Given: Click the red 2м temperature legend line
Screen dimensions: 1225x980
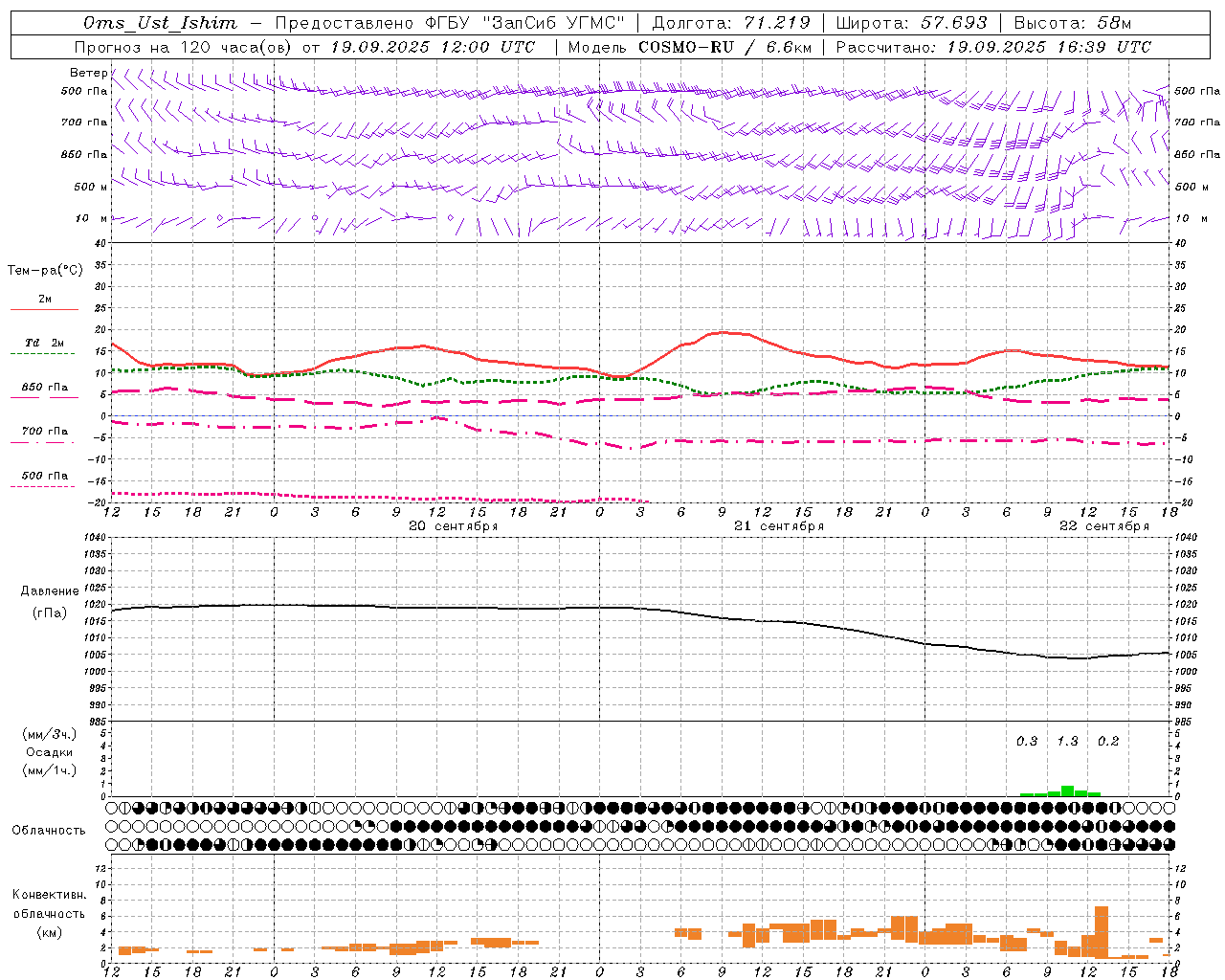Looking at the screenshot, I should point(45,309).
